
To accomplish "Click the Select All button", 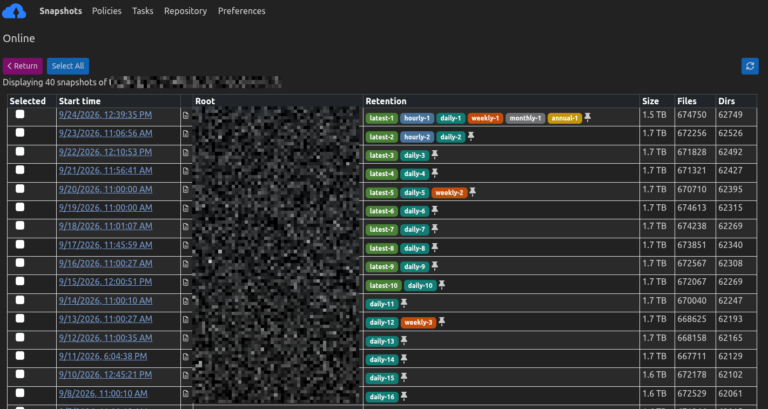I will [68, 66].
